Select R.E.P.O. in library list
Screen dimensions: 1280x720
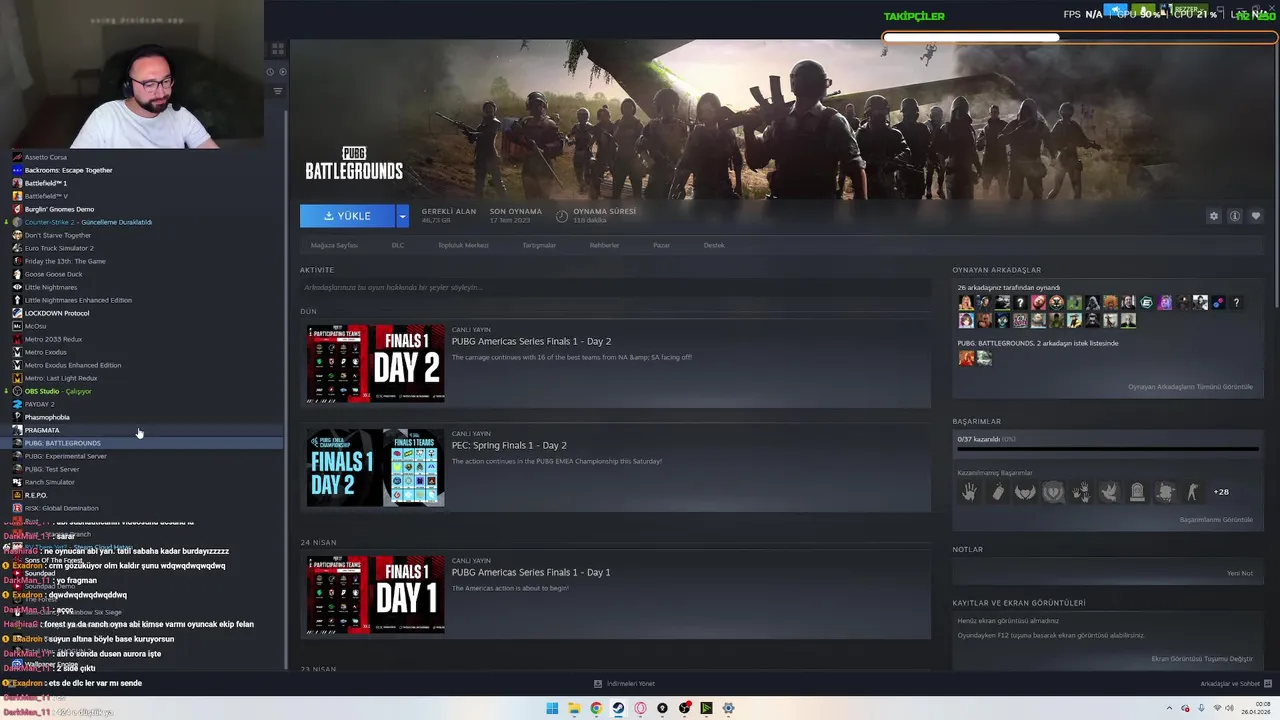pos(36,495)
